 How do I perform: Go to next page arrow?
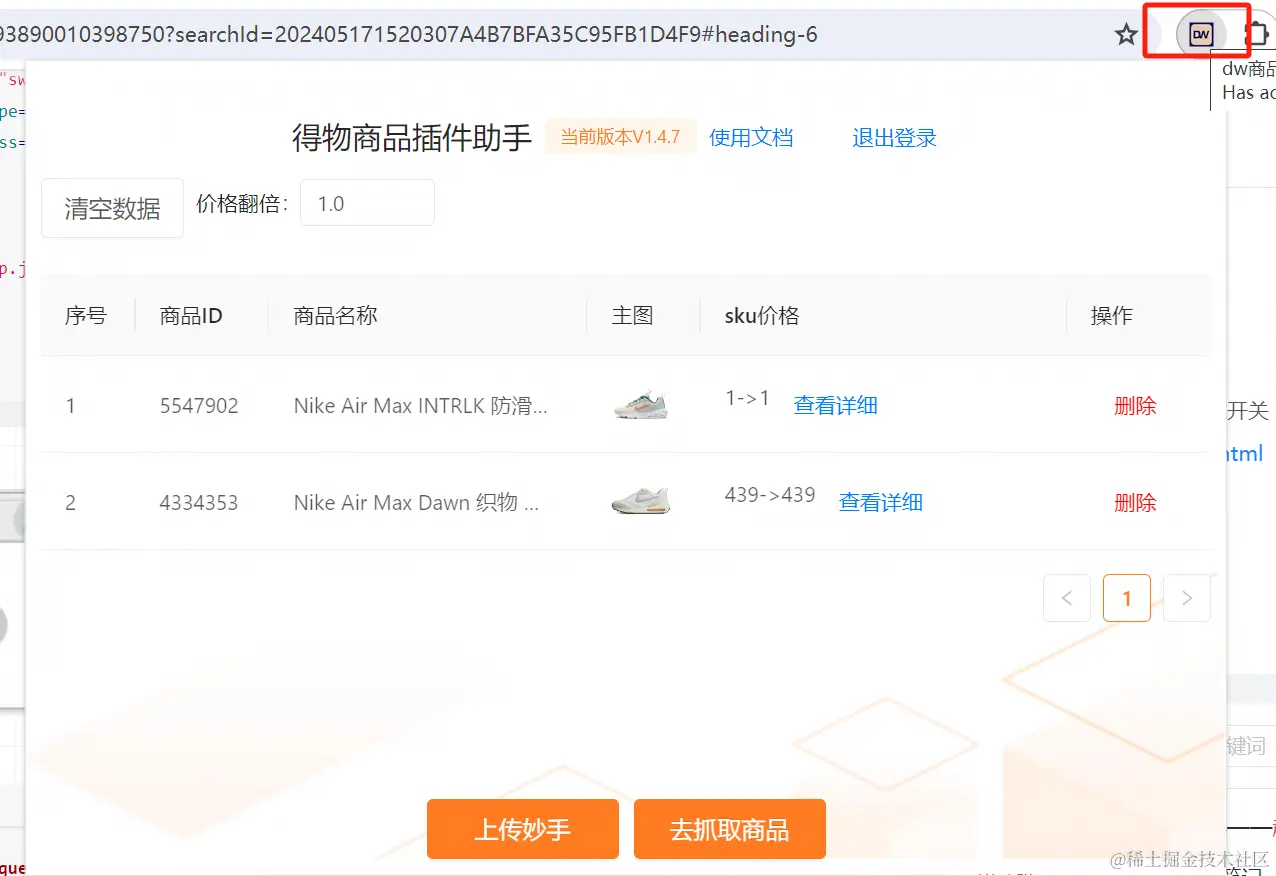(x=1187, y=598)
